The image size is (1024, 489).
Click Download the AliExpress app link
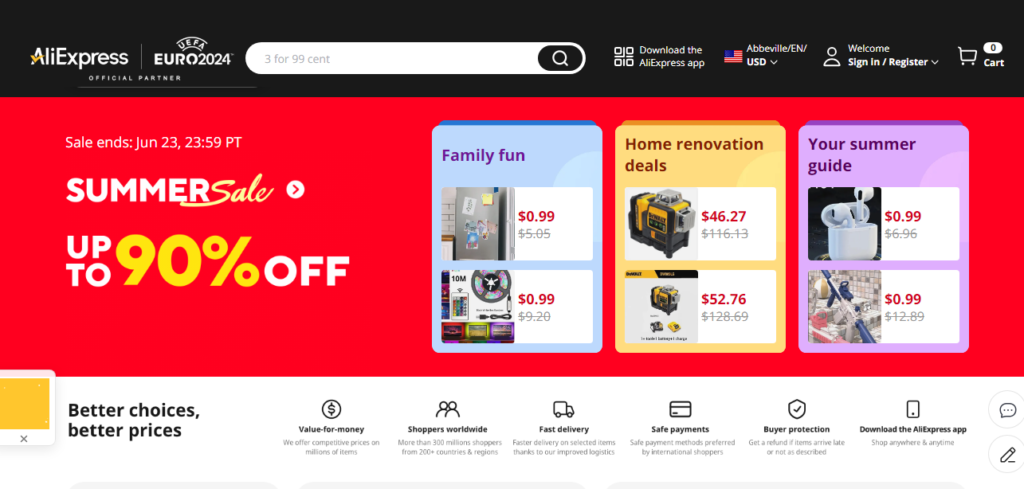671,56
